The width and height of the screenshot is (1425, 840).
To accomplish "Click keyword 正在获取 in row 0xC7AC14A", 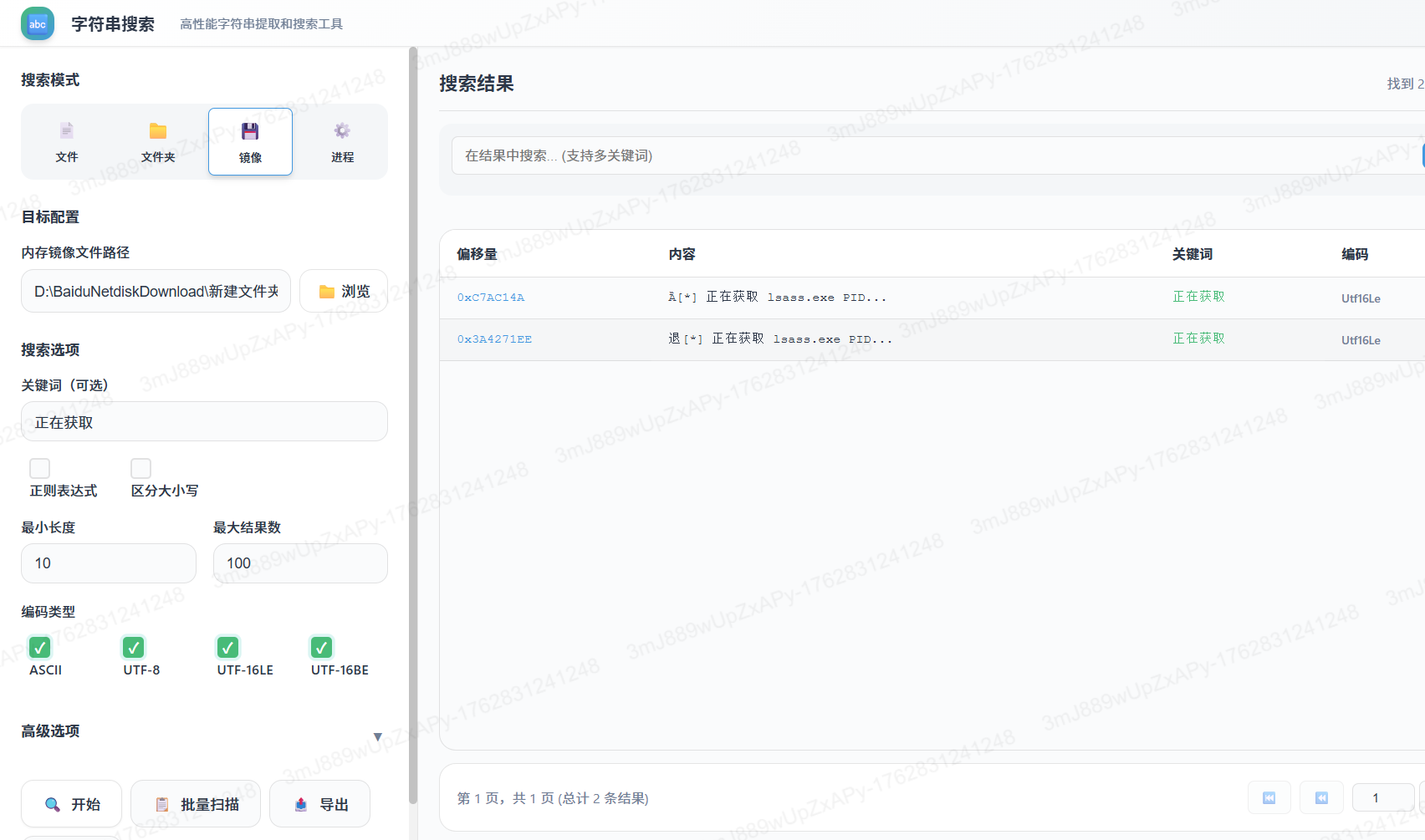I will point(1198,297).
